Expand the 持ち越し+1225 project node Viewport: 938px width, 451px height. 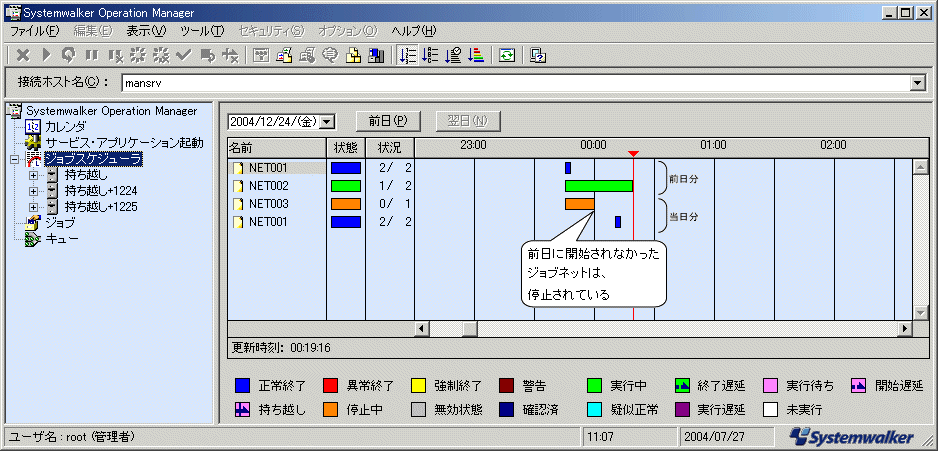click(34, 207)
